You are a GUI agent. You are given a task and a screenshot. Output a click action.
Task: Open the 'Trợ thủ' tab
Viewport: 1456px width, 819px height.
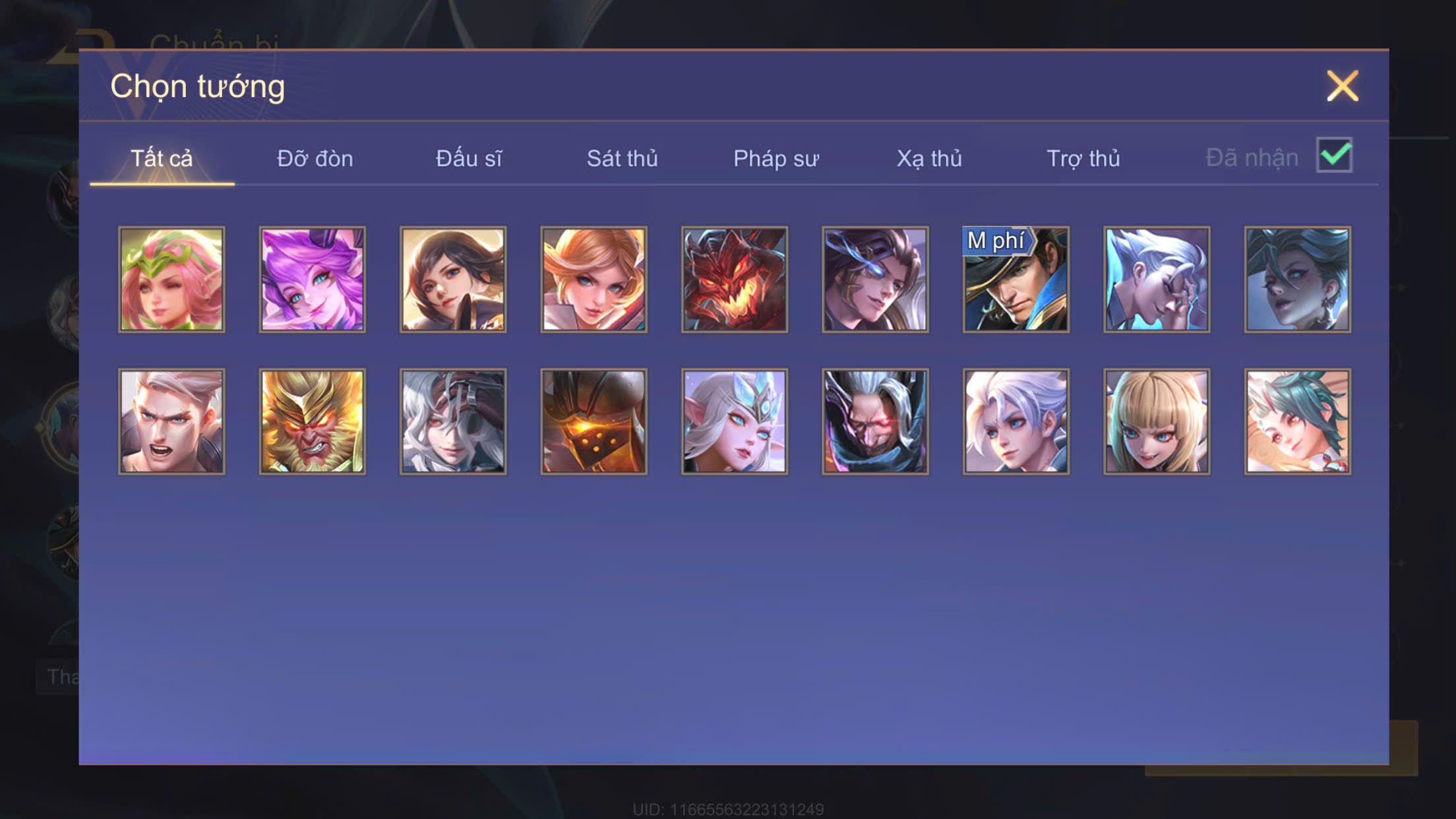coord(1083,158)
